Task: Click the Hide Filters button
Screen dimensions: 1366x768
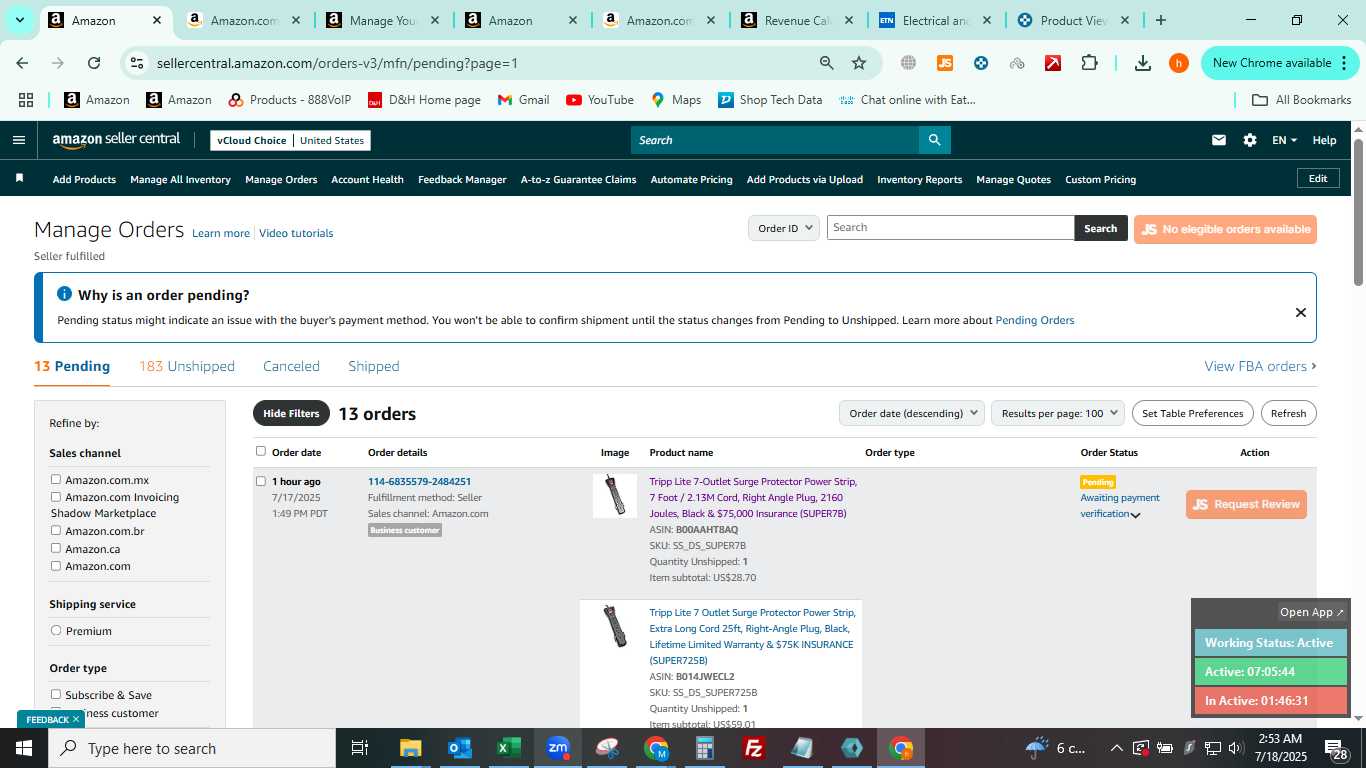Action: 291,413
